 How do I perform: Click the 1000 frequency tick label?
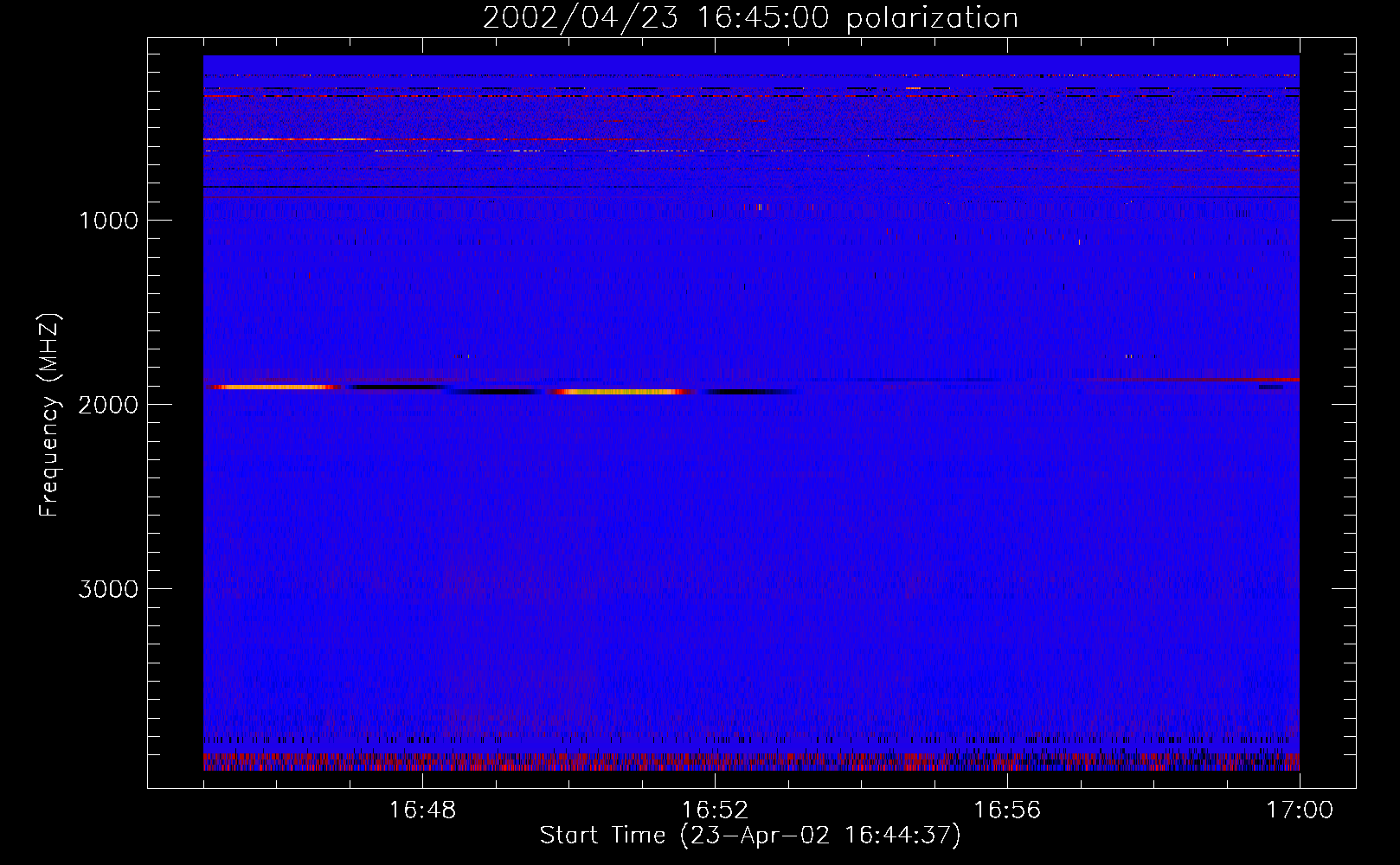tap(108, 221)
